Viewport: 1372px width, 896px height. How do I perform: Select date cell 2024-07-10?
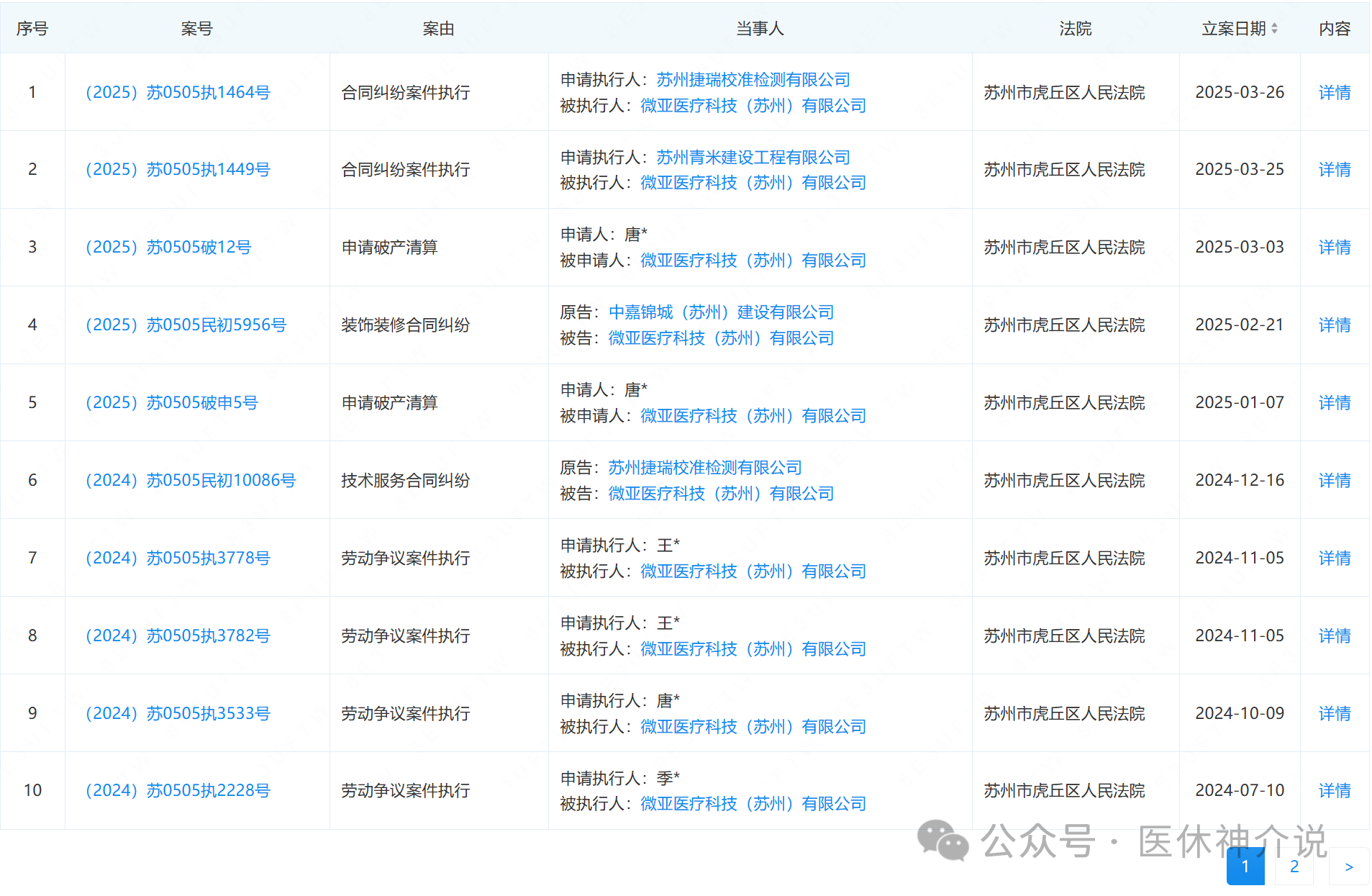pos(1240,790)
